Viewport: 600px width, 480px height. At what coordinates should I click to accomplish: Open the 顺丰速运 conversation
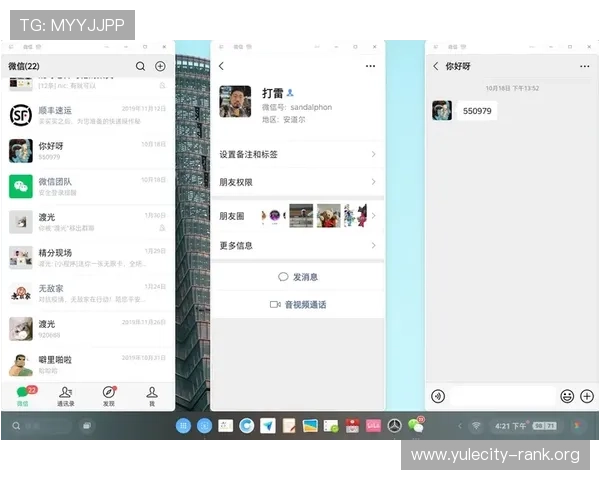coord(88,115)
